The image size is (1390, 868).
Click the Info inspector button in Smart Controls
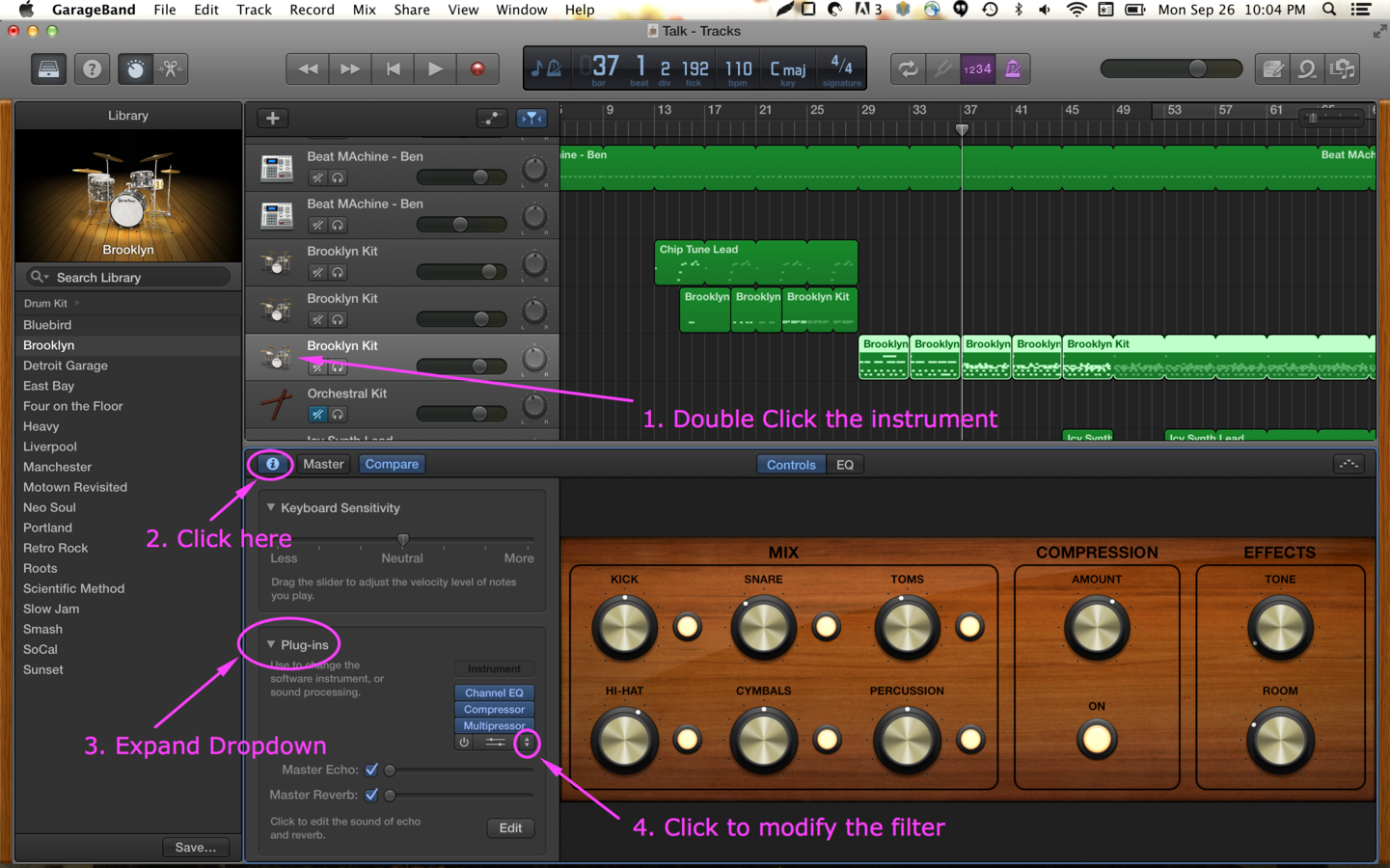[x=273, y=464]
